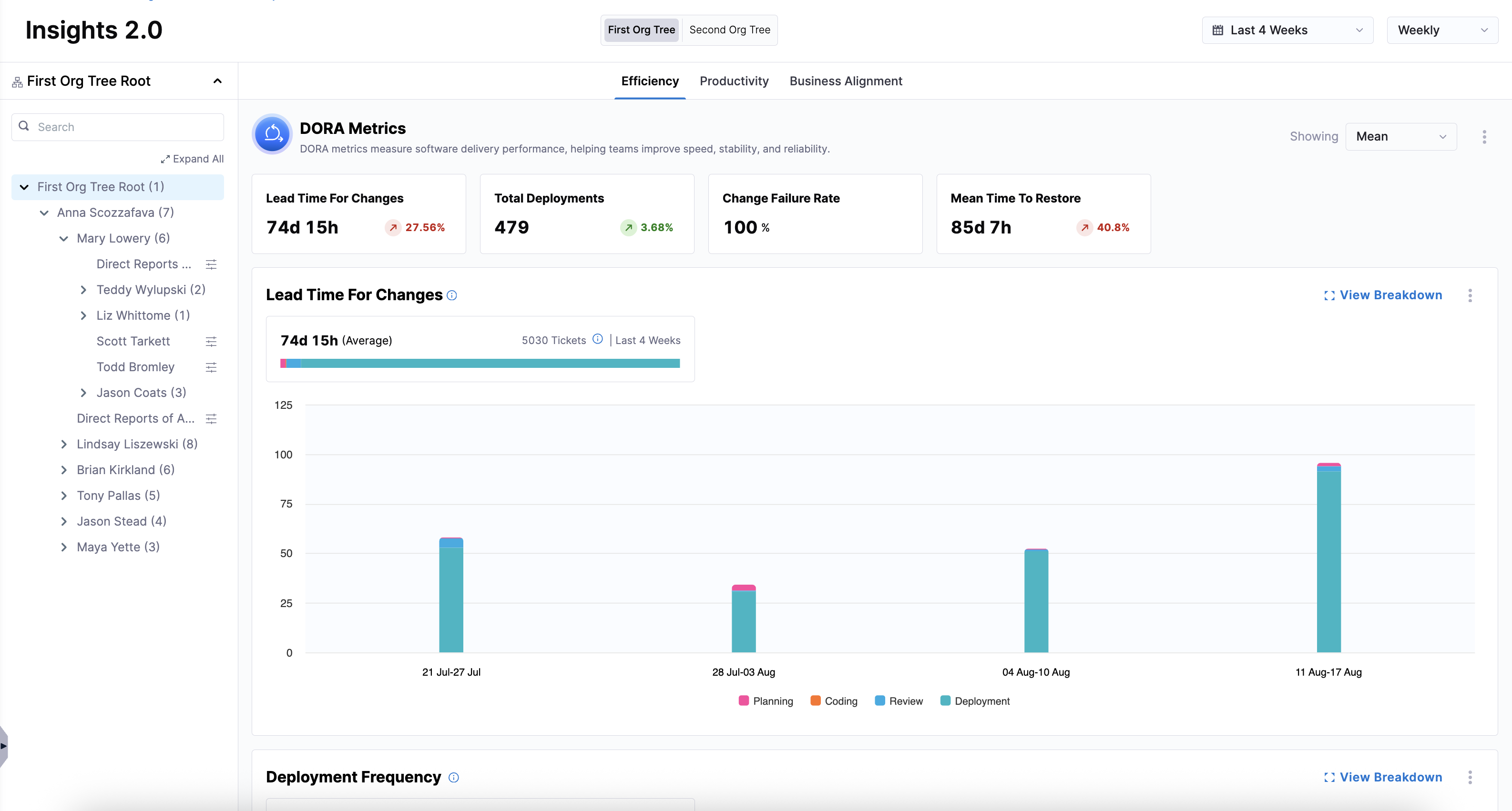Open the DORA Metrics three-dot options menu
Image resolution: width=1512 pixels, height=811 pixels.
[x=1484, y=137]
